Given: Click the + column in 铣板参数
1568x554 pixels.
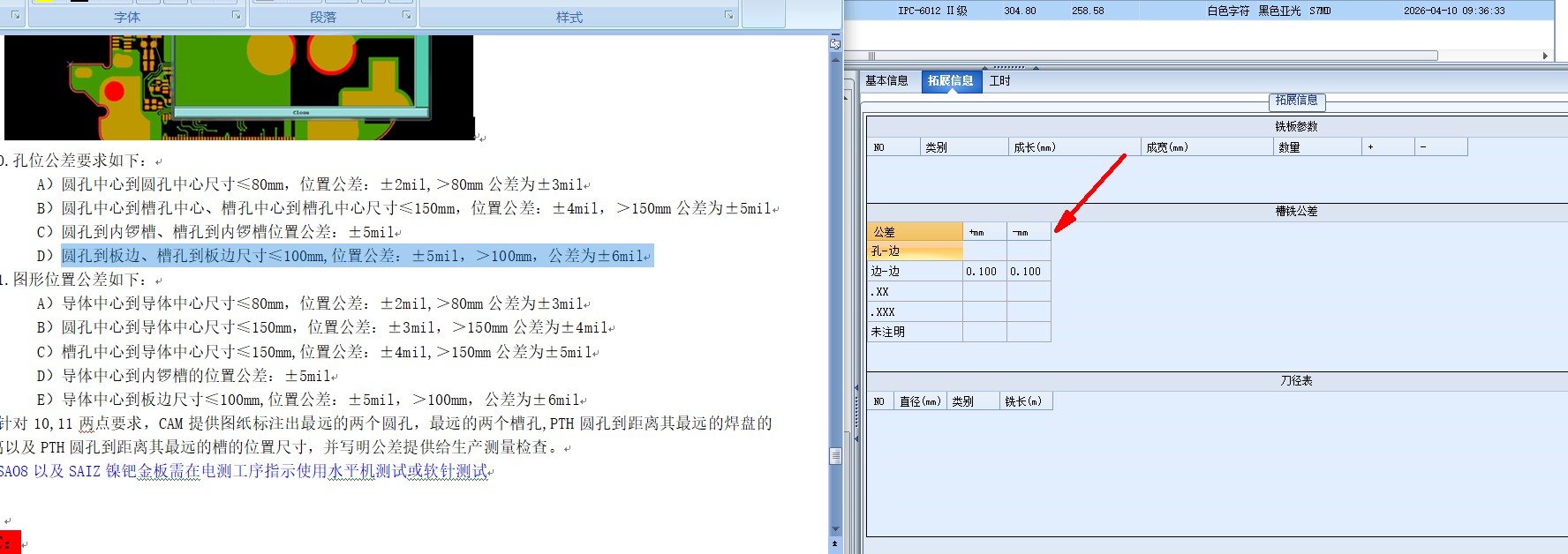Looking at the screenshot, I should [1388, 147].
